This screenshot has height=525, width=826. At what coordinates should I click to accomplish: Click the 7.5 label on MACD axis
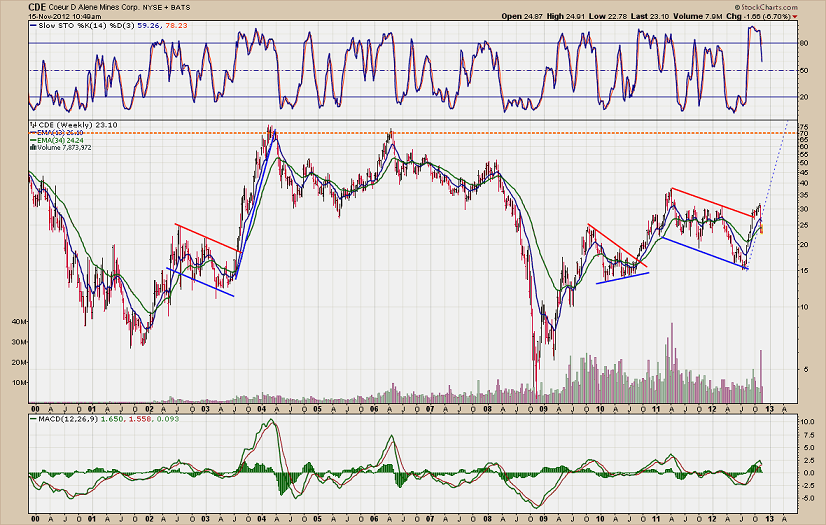point(807,435)
